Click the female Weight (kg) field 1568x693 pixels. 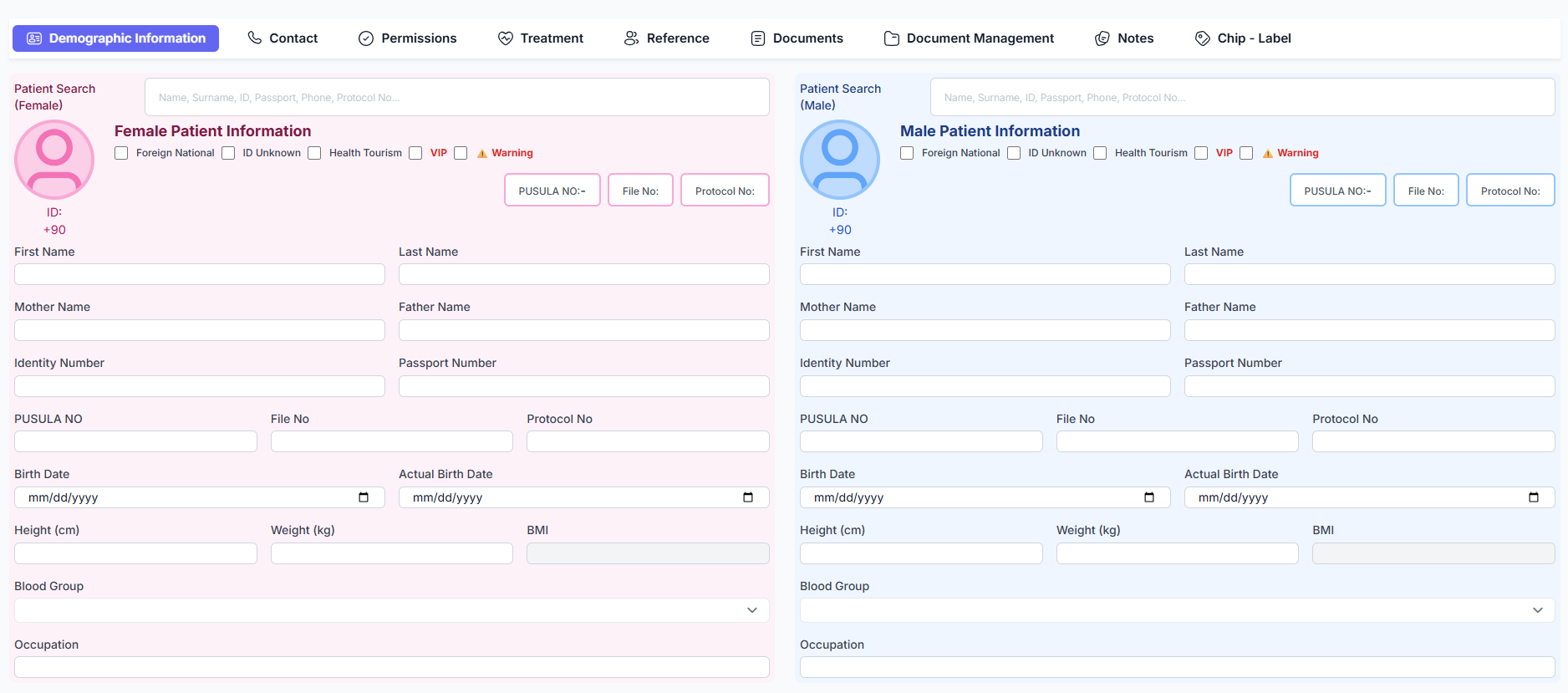click(x=392, y=553)
